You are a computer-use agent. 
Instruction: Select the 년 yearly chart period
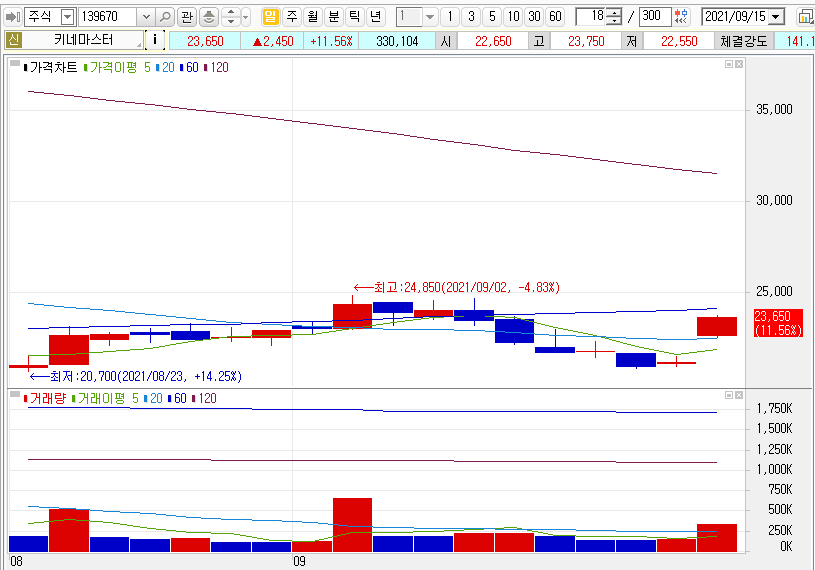(x=375, y=17)
